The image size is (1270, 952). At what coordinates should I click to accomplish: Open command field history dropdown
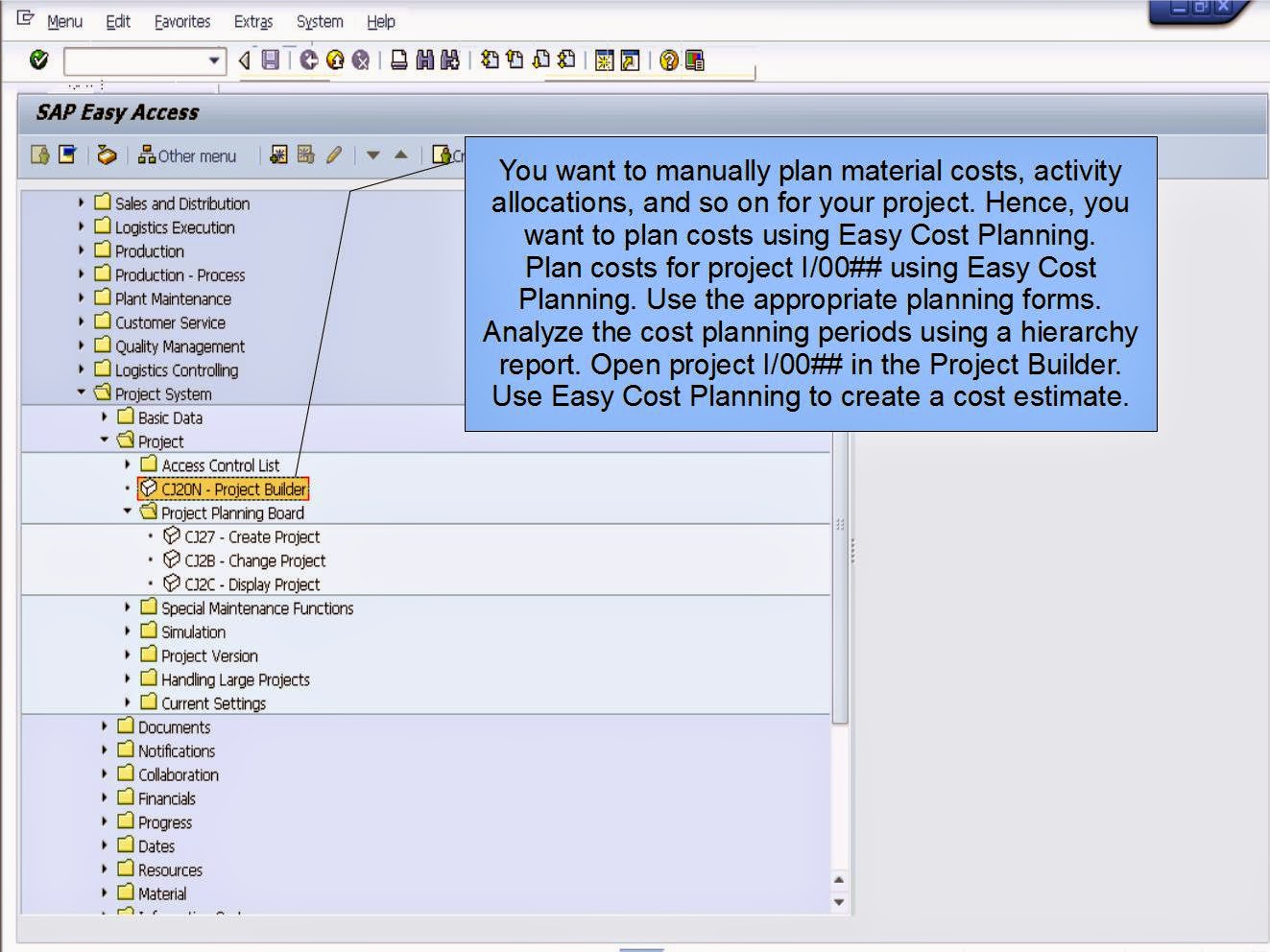(x=214, y=60)
